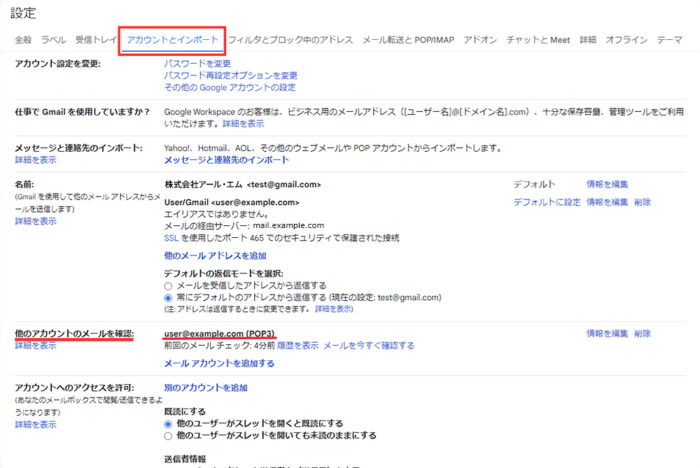The width and height of the screenshot is (700, 468).
Task: Set User/Gmail address as default with デフォルトに設定
Action: click(x=546, y=202)
